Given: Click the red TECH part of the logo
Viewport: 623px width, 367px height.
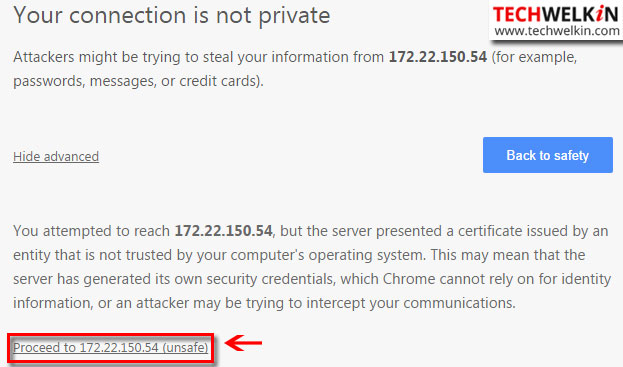Looking at the screenshot, I should pos(518,15).
